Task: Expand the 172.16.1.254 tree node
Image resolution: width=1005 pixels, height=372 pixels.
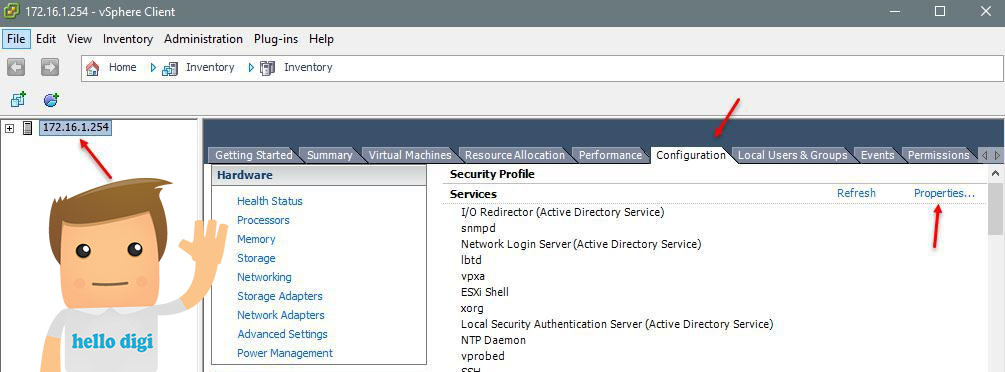Action: pos(10,128)
